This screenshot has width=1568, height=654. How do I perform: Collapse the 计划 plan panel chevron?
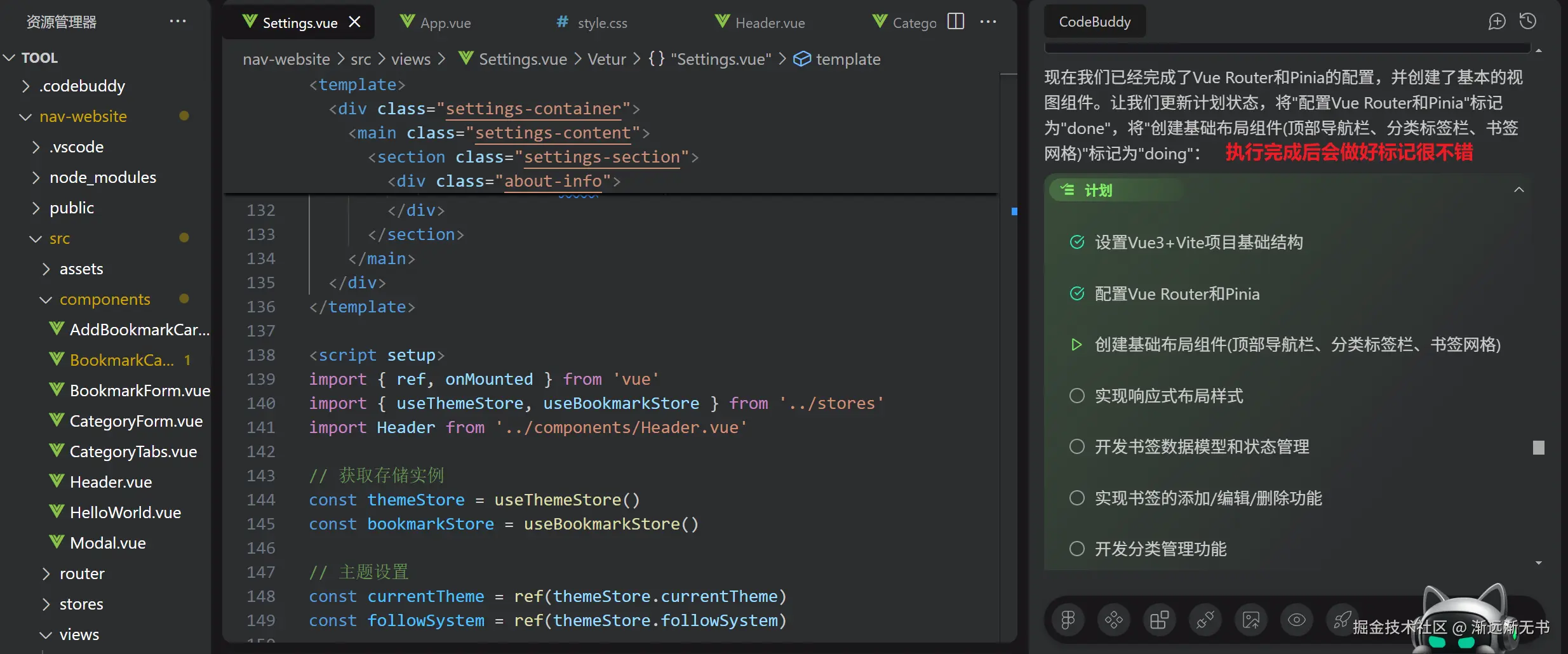click(1519, 190)
